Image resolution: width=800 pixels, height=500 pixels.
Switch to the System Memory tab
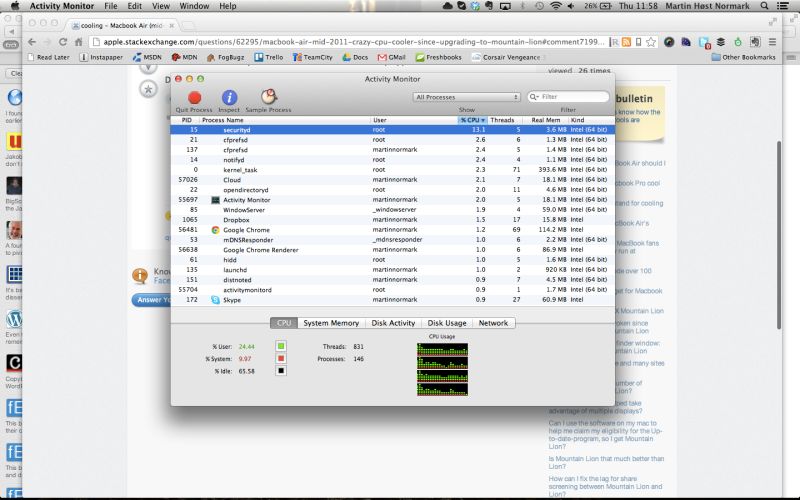pos(331,323)
